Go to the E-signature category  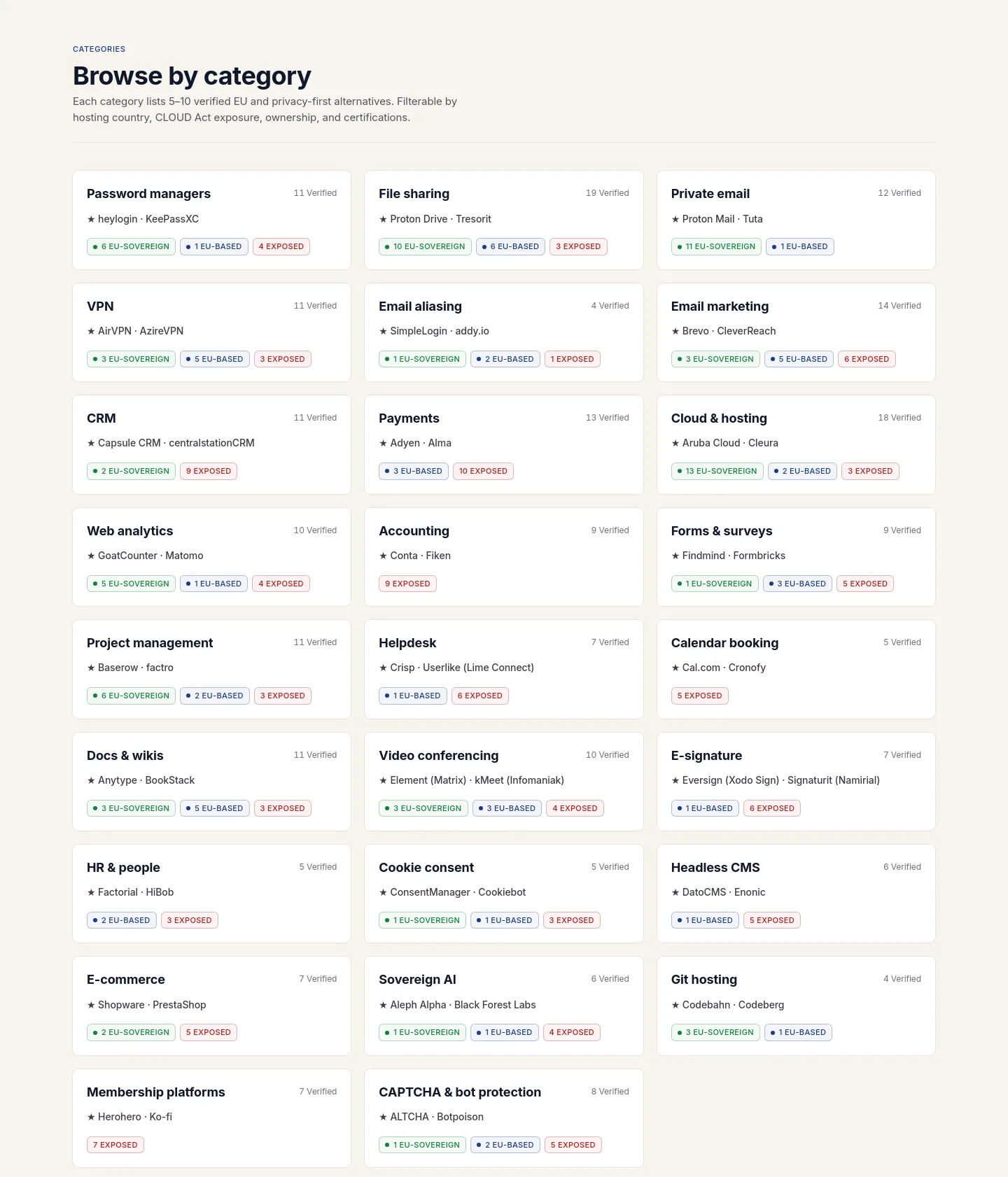pyautogui.click(x=796, y=782)
